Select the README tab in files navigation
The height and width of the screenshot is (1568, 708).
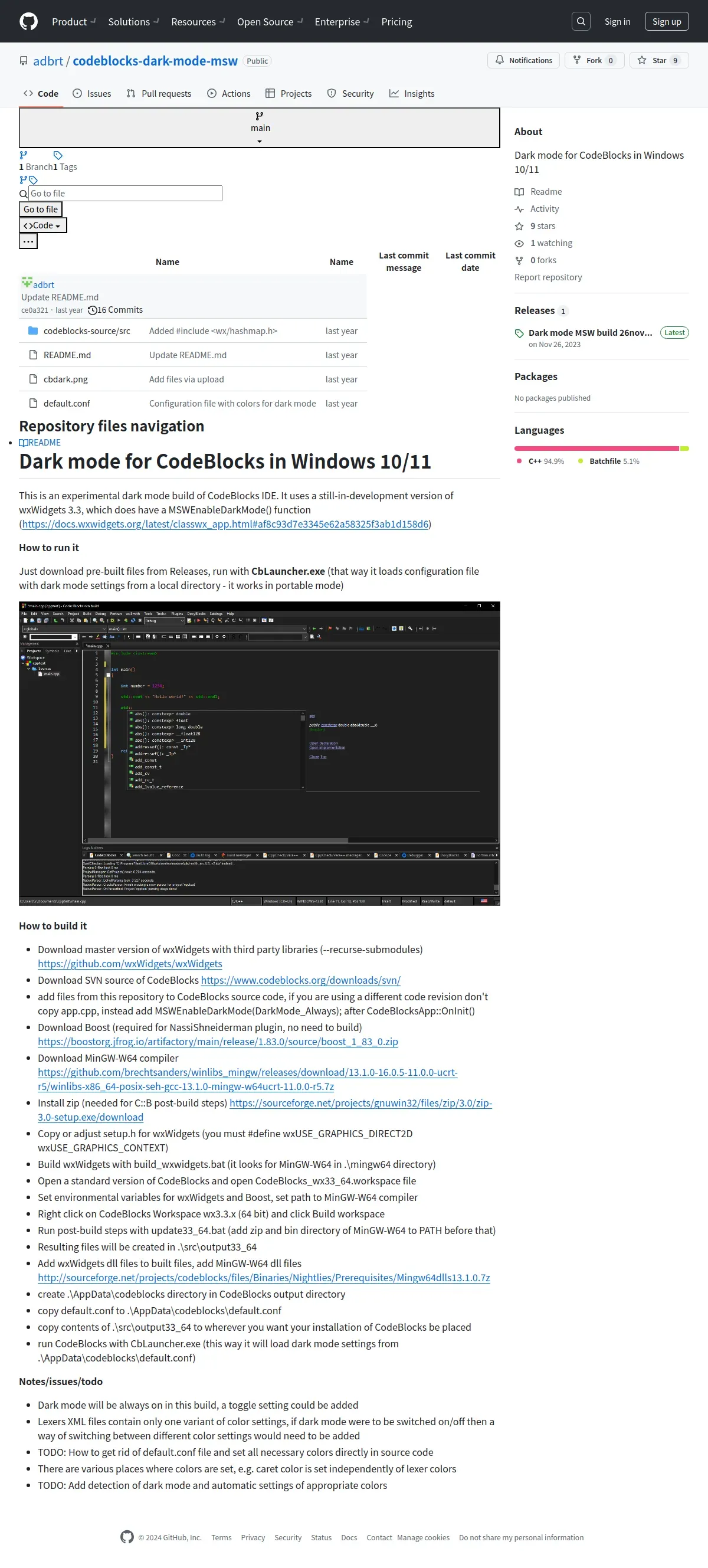click(40, 443)
